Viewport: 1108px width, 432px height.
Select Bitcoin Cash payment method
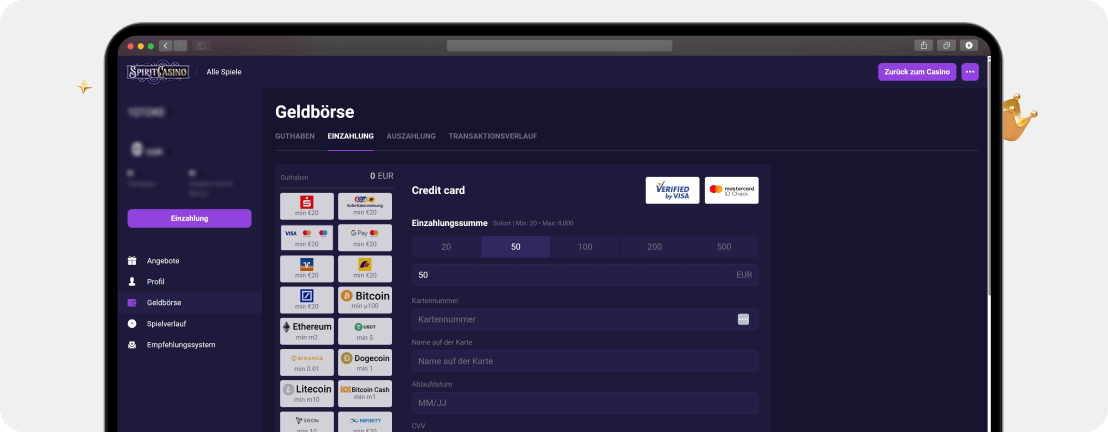click(x=365, y=393)
